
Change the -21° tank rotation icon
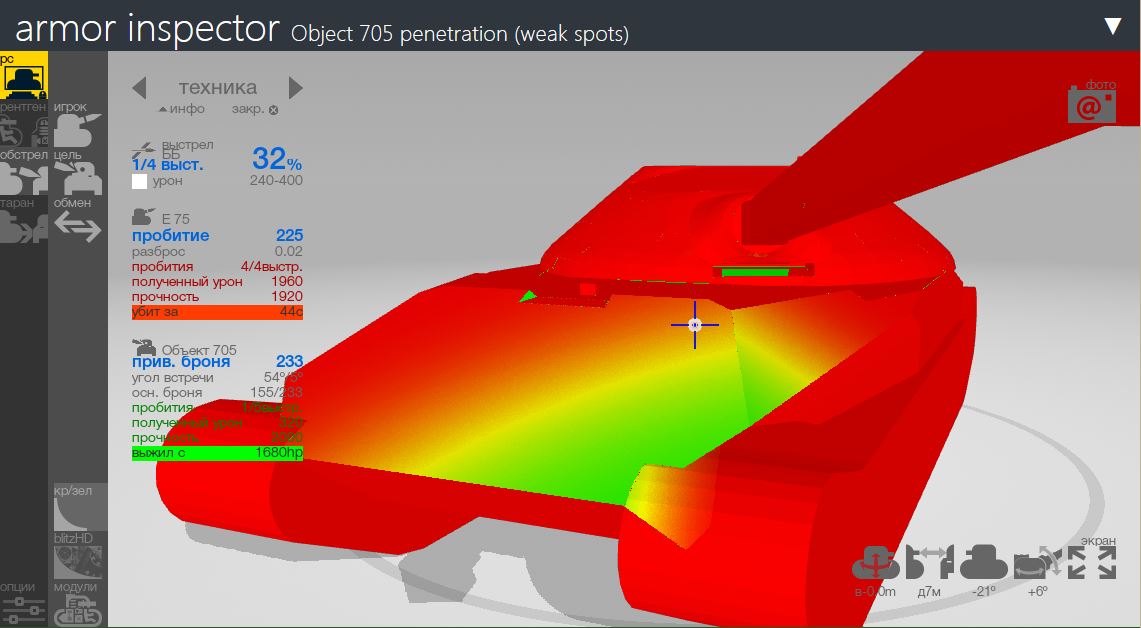coord(983,563)
